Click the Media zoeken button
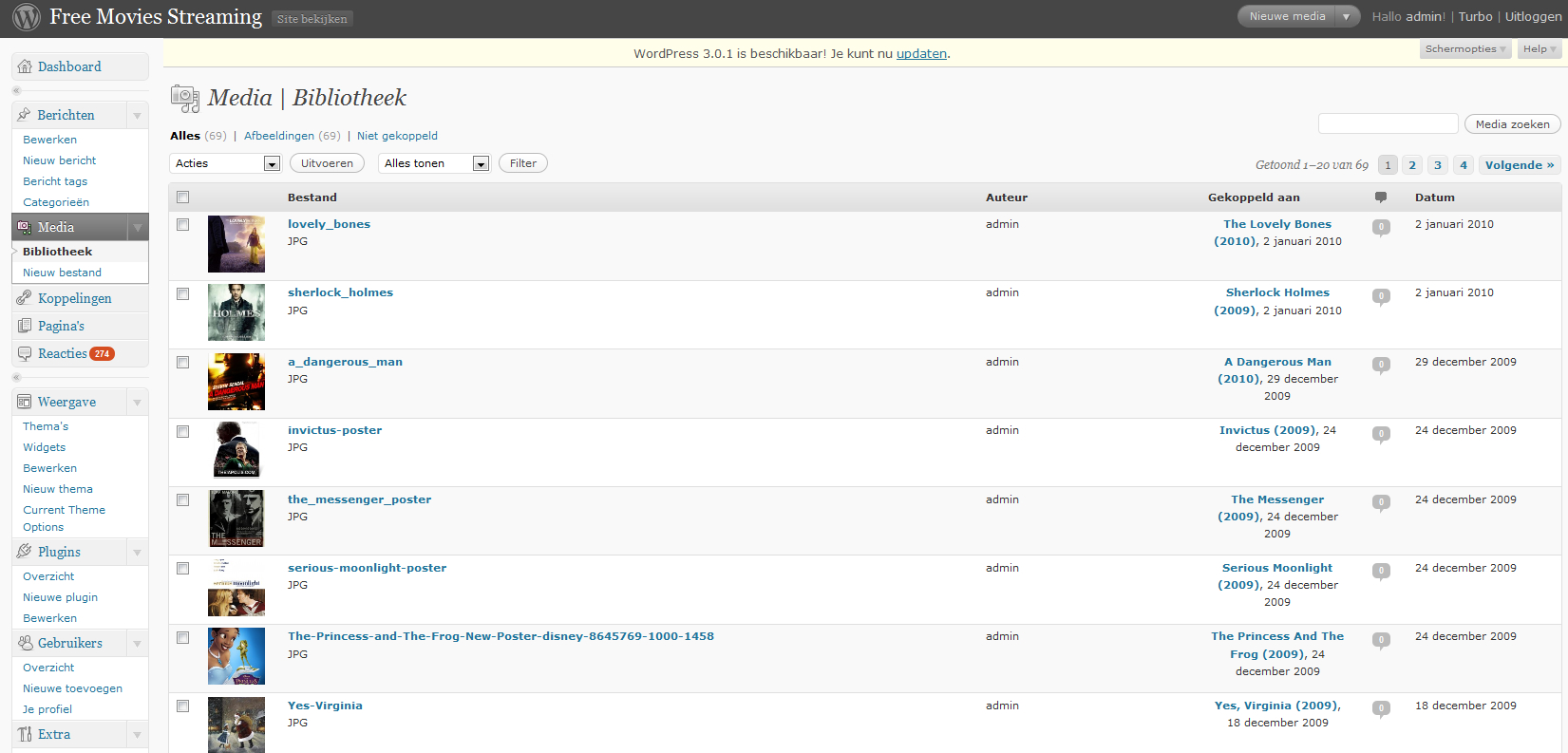Image resolution: width=1568 pixels, height=753 pixels. [1512, 124]
